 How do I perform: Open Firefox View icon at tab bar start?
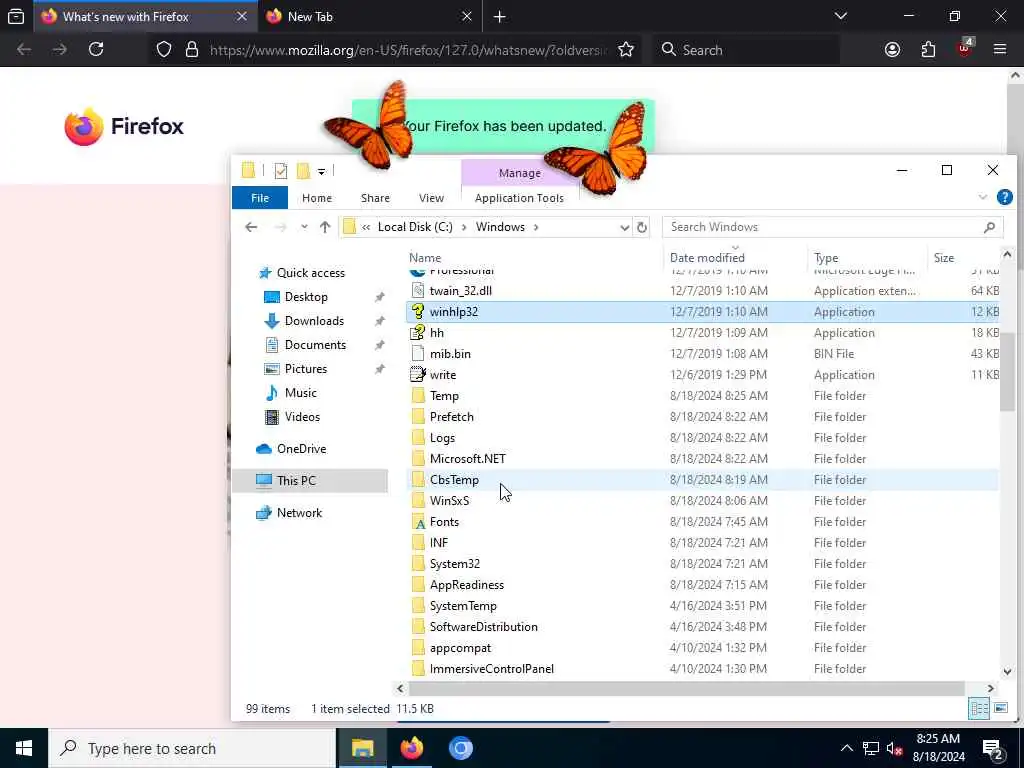16,17
